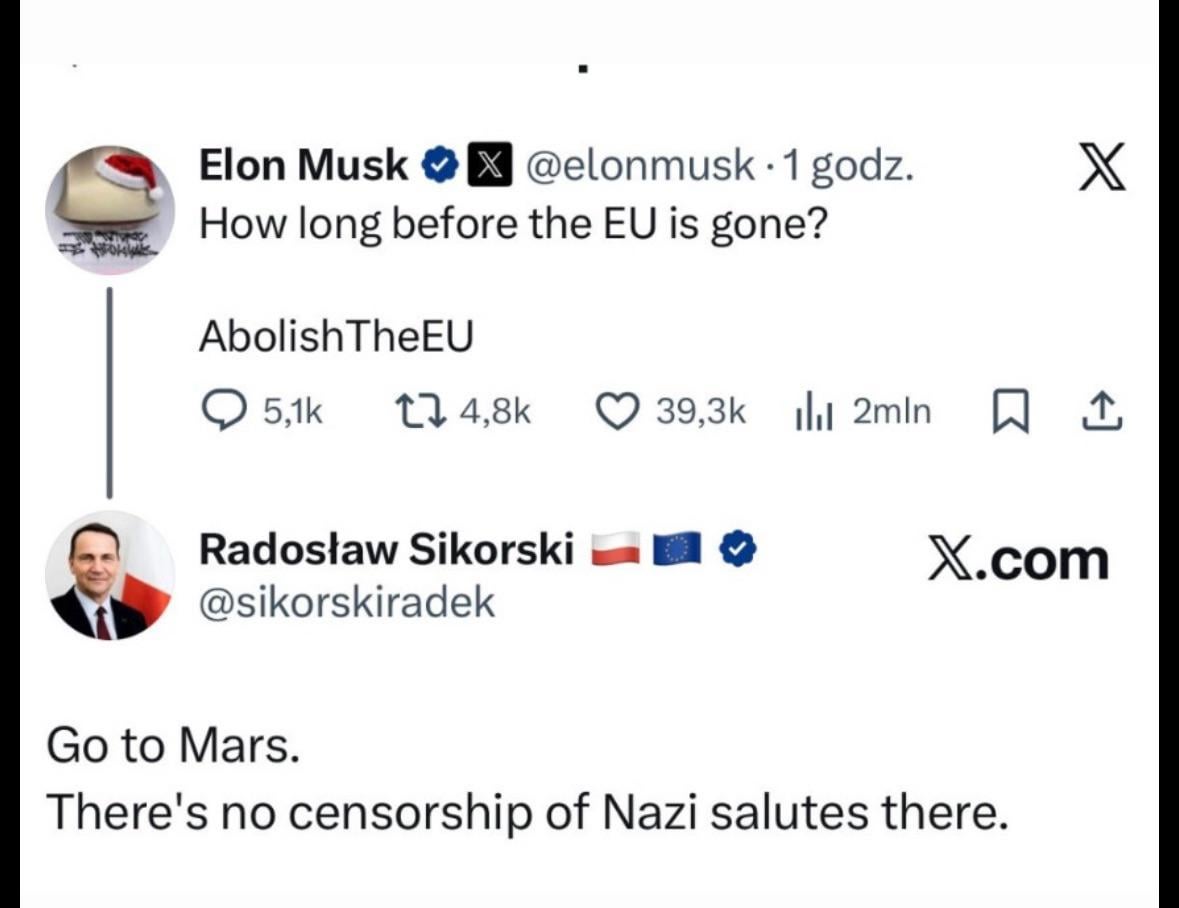Click the EU flag next to Sikorski

click(x=676, y=548)
